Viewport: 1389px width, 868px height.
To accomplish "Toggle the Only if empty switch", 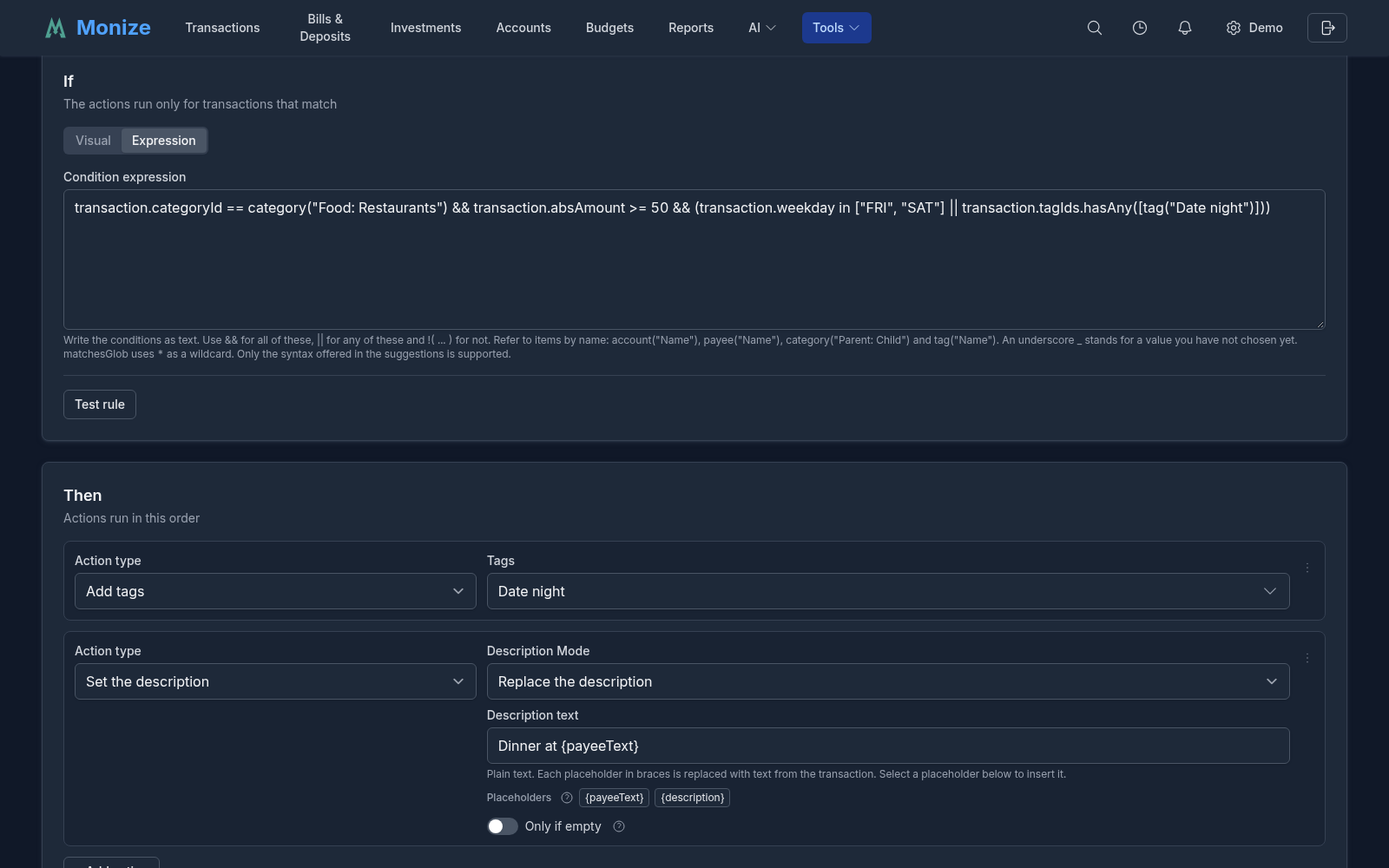I will pyautogui.click(x=503, y=826).
